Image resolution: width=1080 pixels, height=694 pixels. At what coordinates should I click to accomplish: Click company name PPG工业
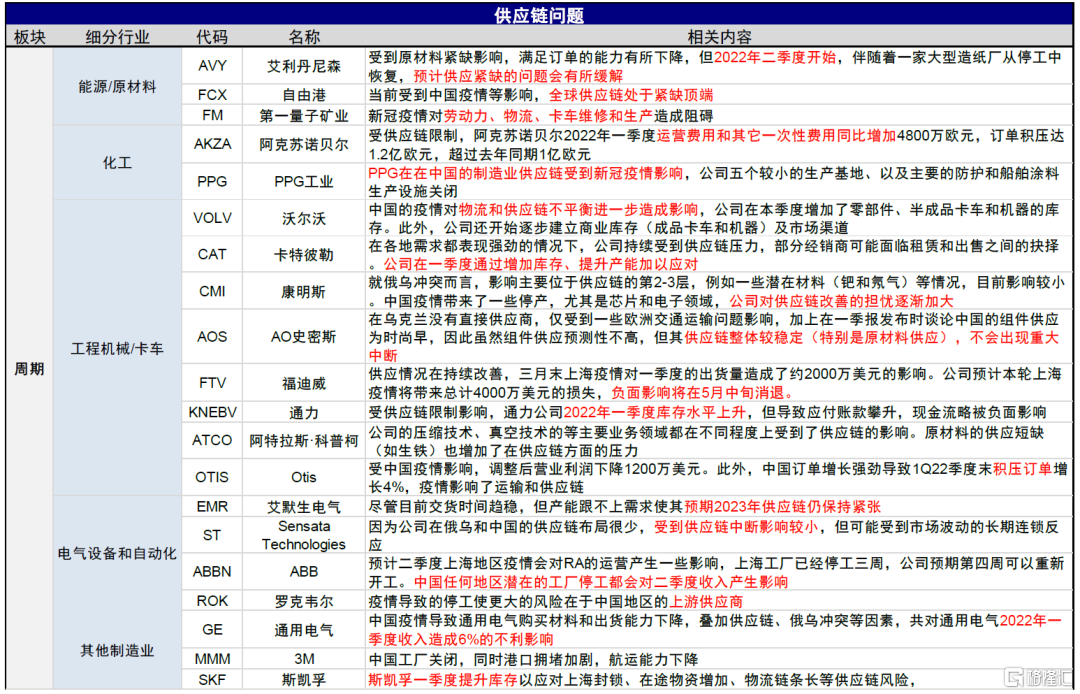[304, 182]
